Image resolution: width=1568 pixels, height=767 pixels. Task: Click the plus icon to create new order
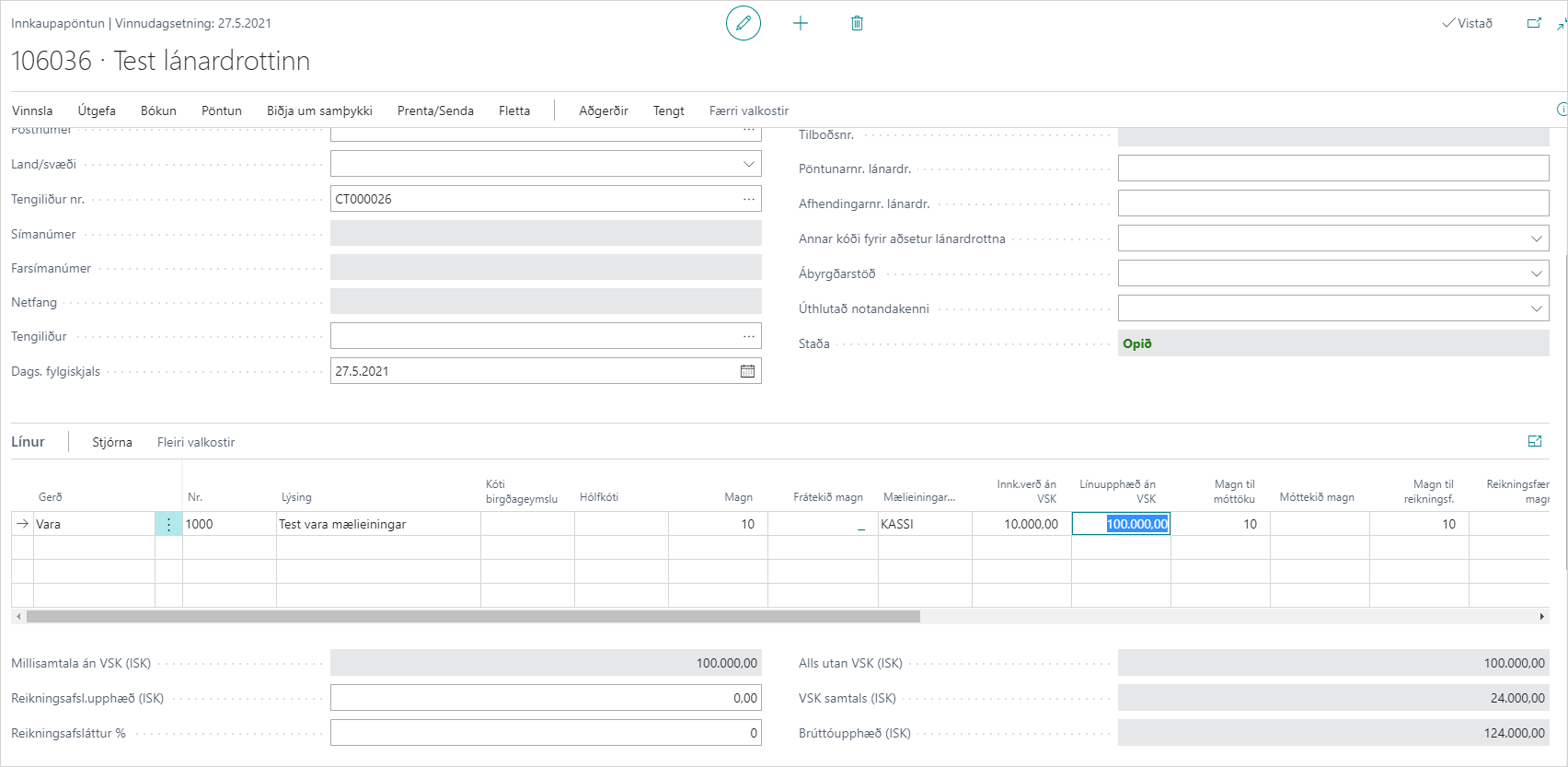801,23
